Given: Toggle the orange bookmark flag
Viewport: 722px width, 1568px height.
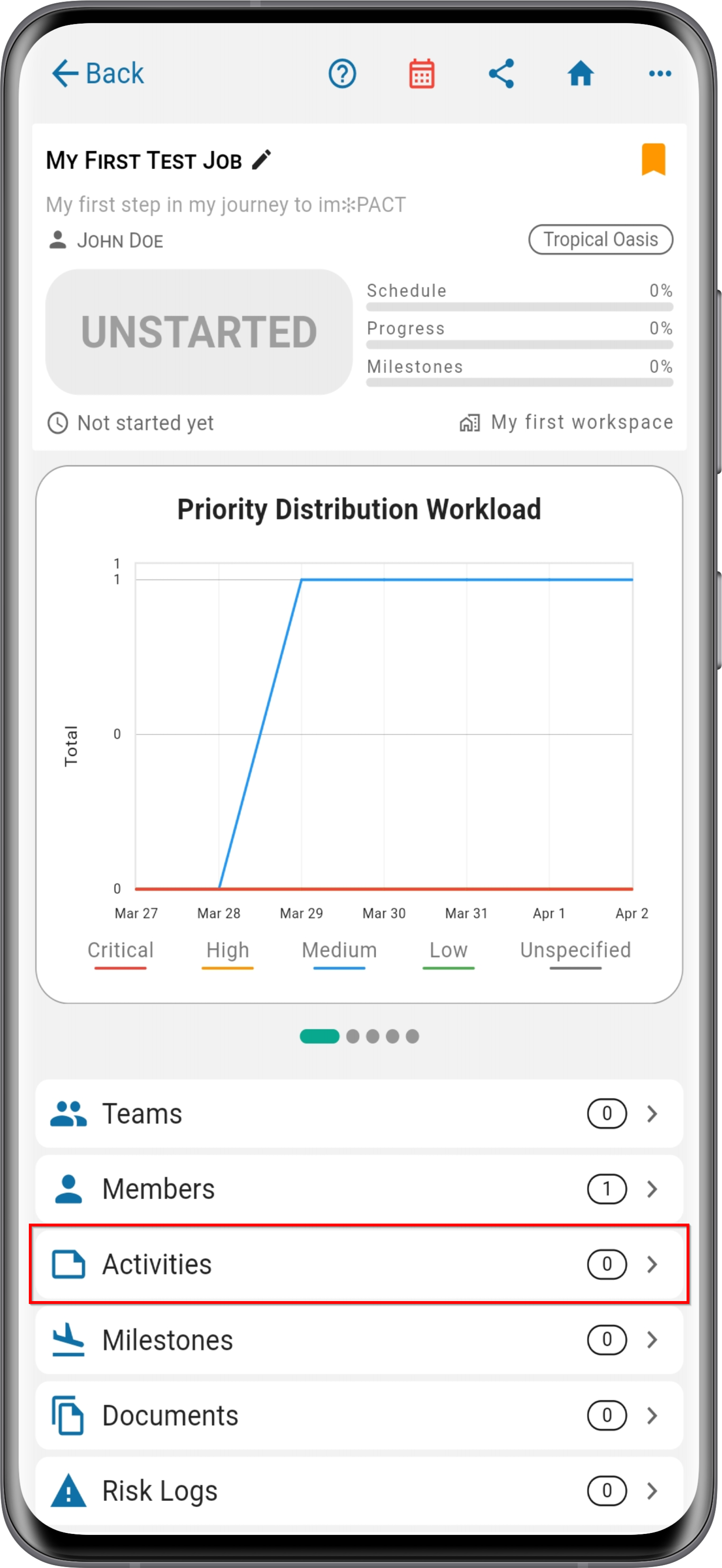Looking at the screenshot, I should 653,160.
